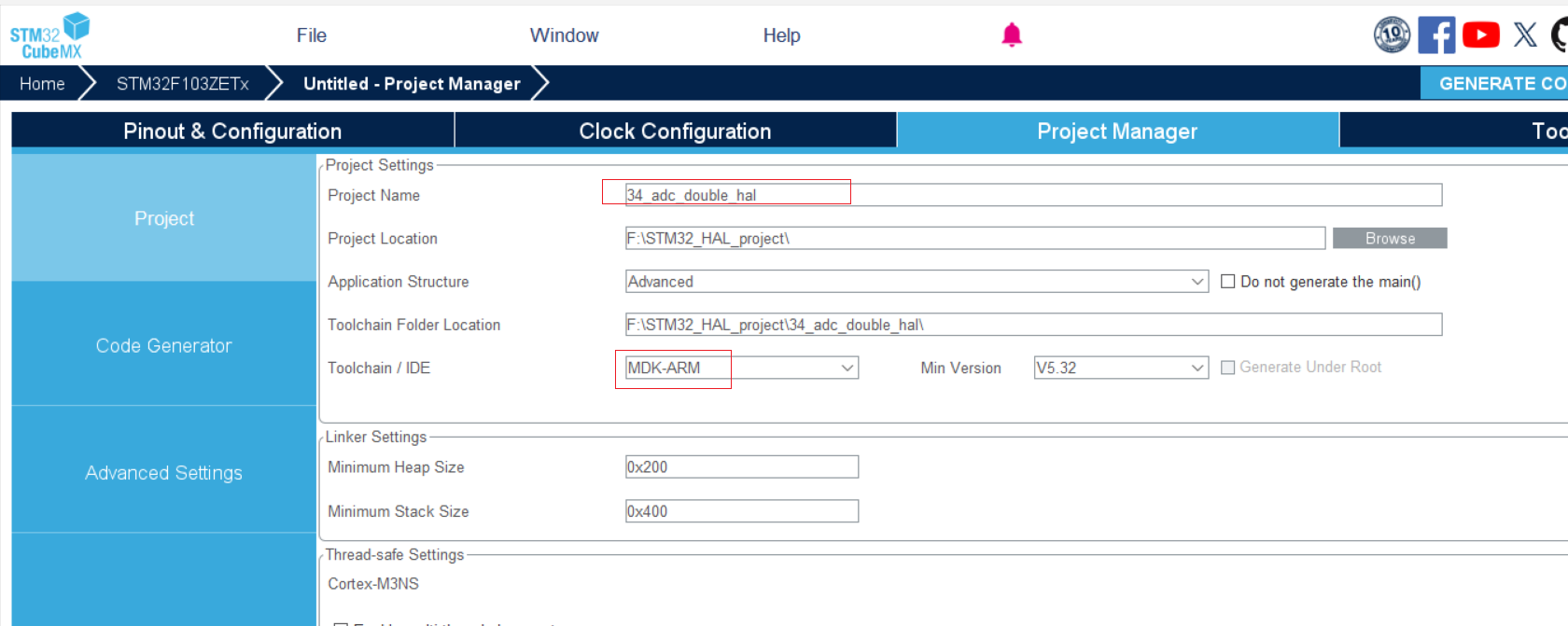Click the Browse button for project location

point(1390,238)
